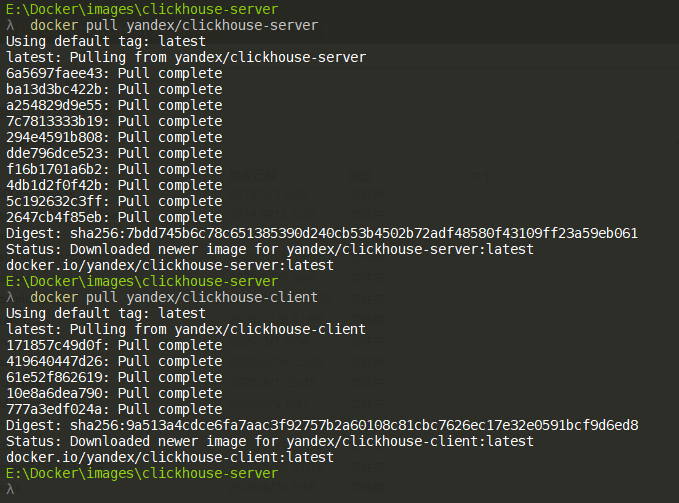Viewport: 679px width, 503px height.
Task: Click layer line 'dde796dce523: Pull complete'
Action: click(x=114, y=154)
